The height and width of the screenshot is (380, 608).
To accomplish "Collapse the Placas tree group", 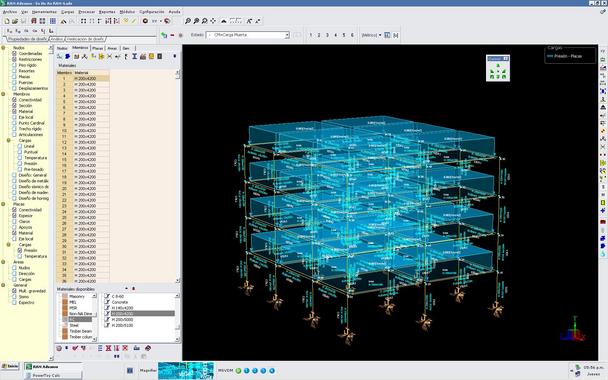I will click(3, 204).
